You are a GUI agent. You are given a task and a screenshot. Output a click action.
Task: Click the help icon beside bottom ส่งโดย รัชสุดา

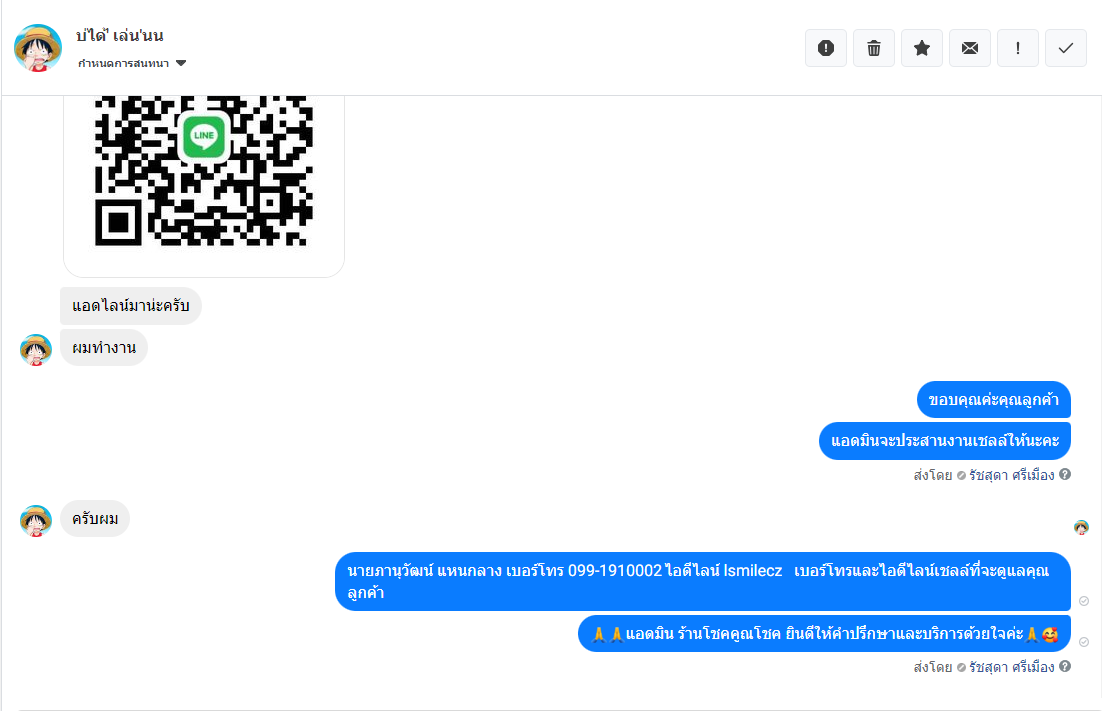pos(1065,666)
